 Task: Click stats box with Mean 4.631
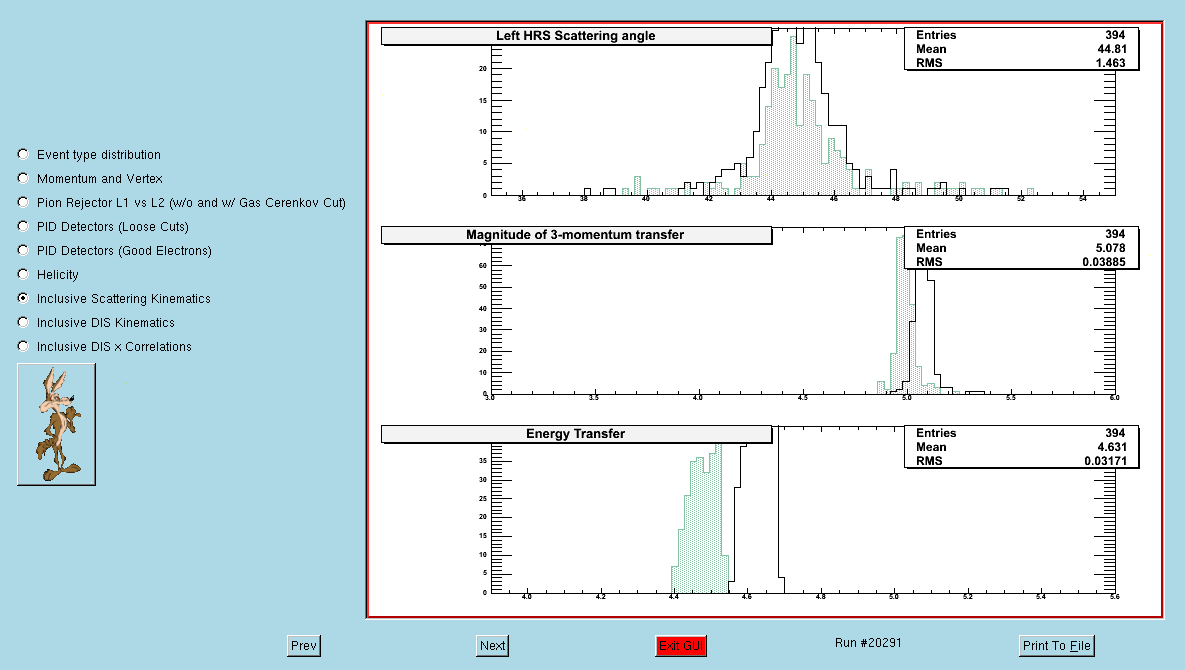click(x=1022, y=447)
